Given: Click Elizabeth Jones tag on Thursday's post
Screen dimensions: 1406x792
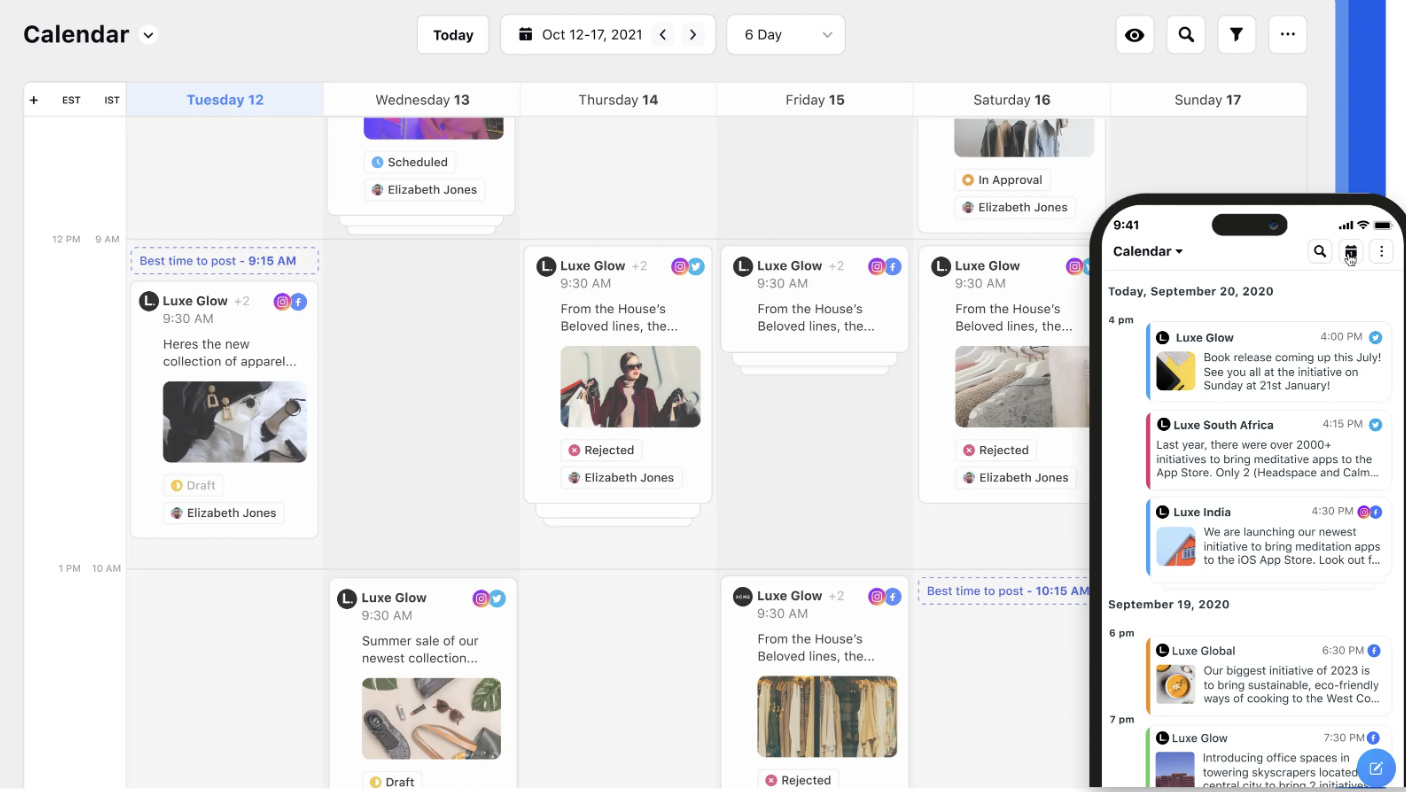Looking at the screenshot, I should coord(621,477).
